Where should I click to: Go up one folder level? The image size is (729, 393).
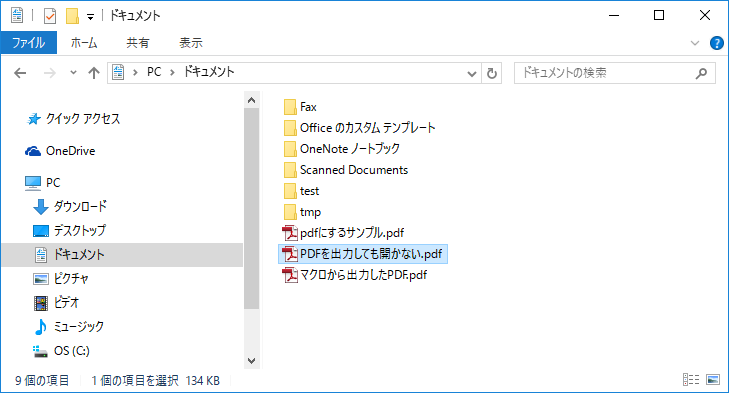coord(94,73)
